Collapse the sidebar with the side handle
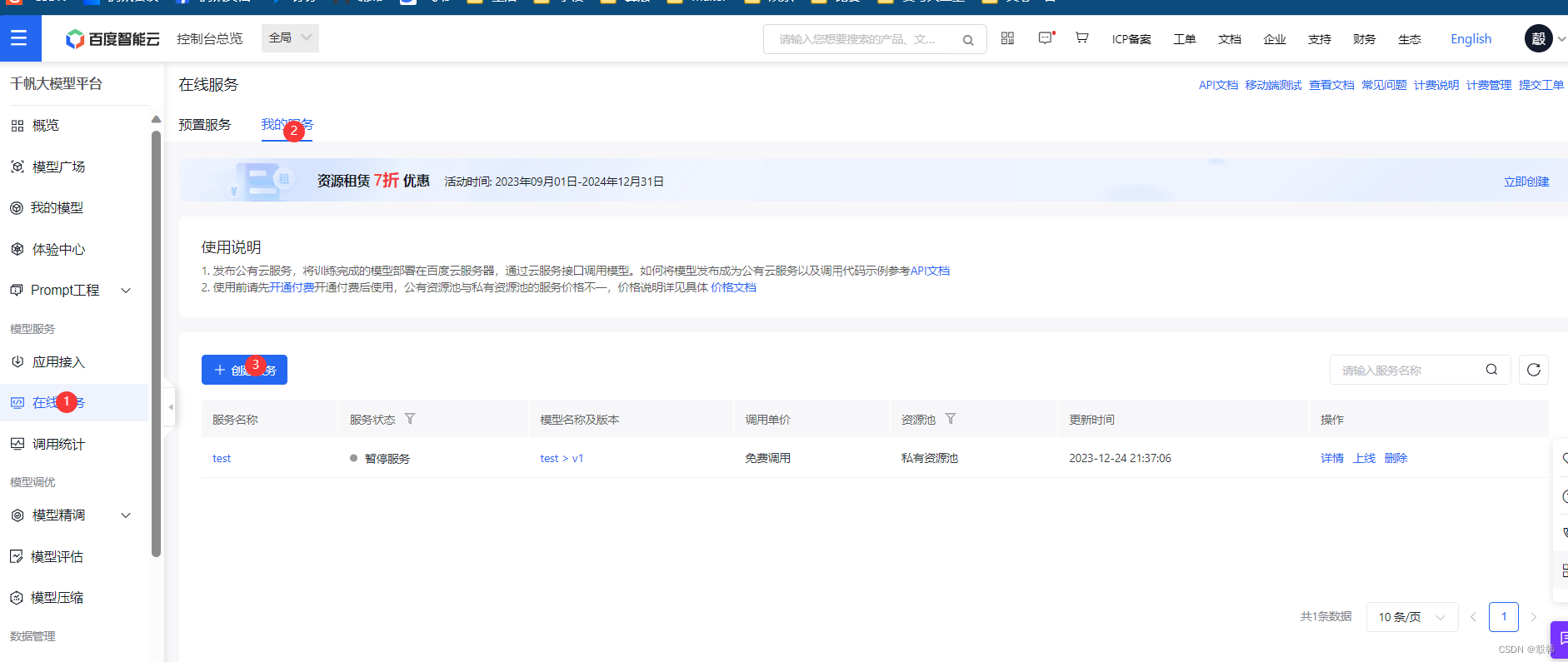1568x662 pixels. tap(170, 407)
